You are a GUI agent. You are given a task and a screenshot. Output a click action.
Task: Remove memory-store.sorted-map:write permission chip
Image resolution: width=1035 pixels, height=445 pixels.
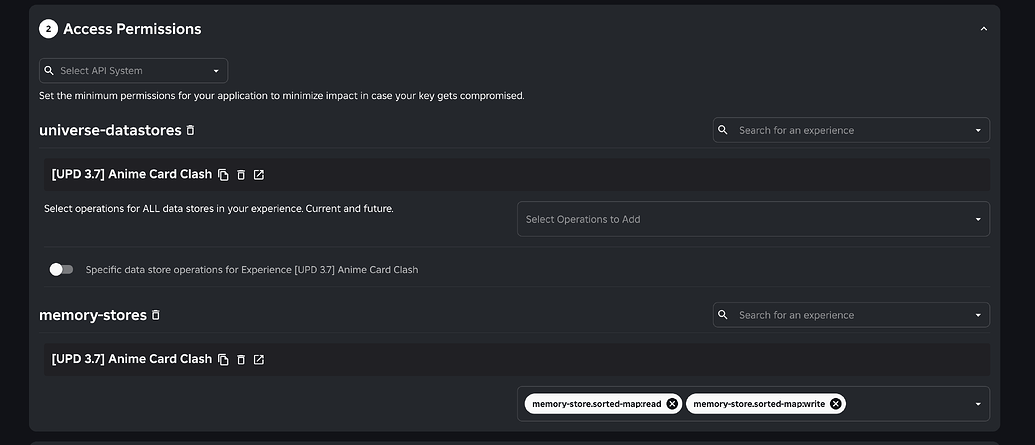pyautogui.click(x=836, y=404)
